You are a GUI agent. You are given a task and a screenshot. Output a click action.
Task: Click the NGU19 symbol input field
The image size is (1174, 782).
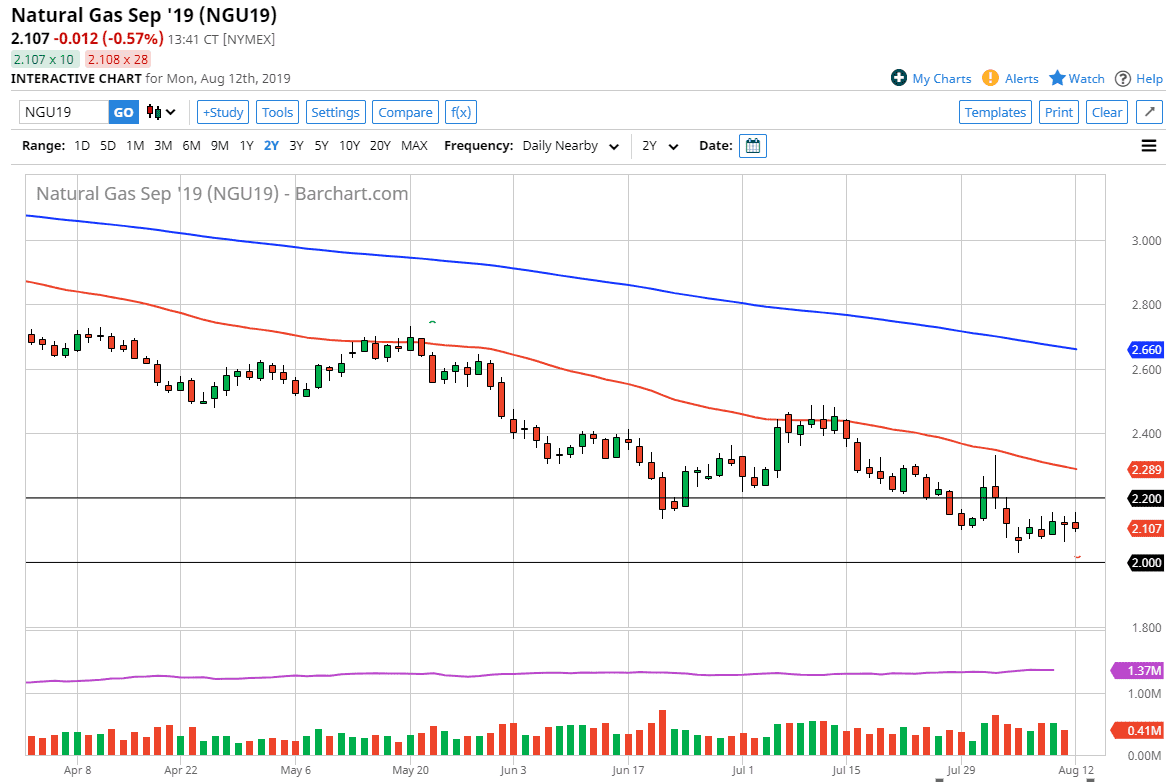click(64, 112)
